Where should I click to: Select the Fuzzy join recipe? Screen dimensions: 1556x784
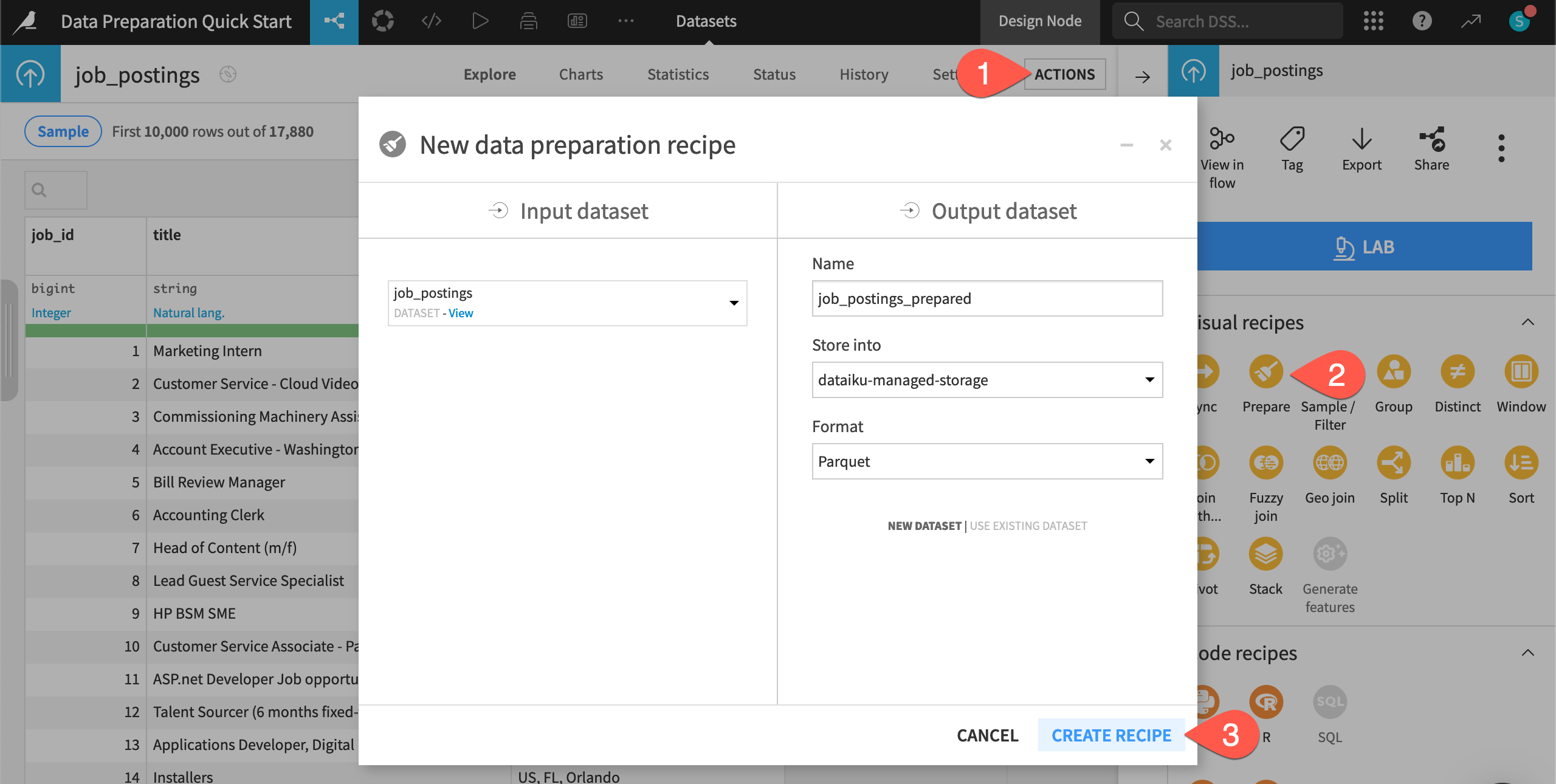click(x=1265, y=463)
